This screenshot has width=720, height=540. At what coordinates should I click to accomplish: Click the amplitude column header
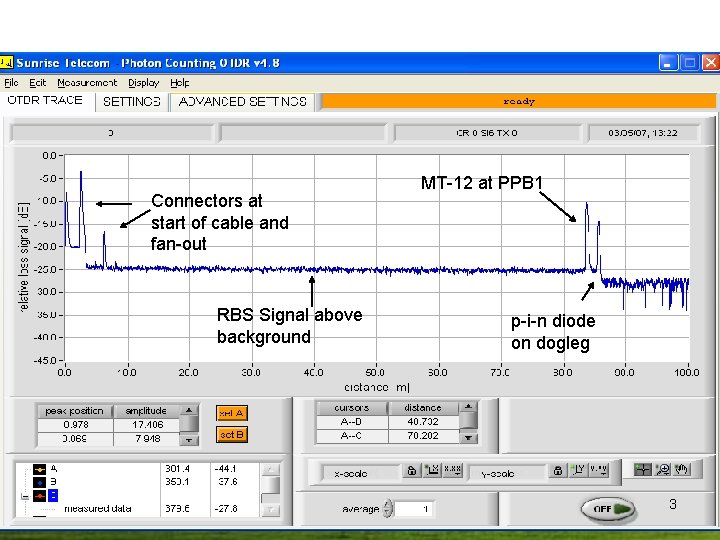click(146, 411)
